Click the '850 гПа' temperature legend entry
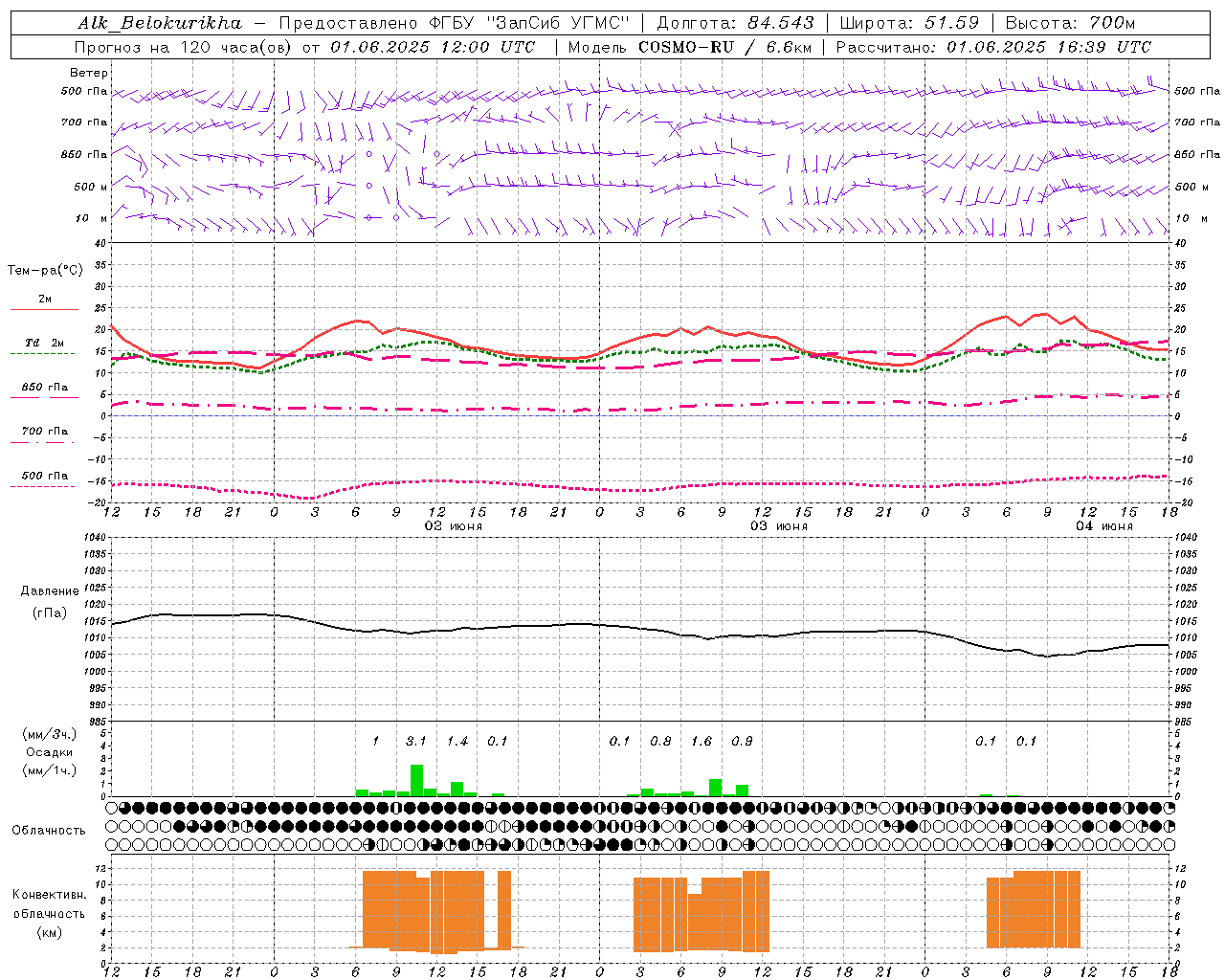This screenshot has width=1225, height=980. click(45, 388)
